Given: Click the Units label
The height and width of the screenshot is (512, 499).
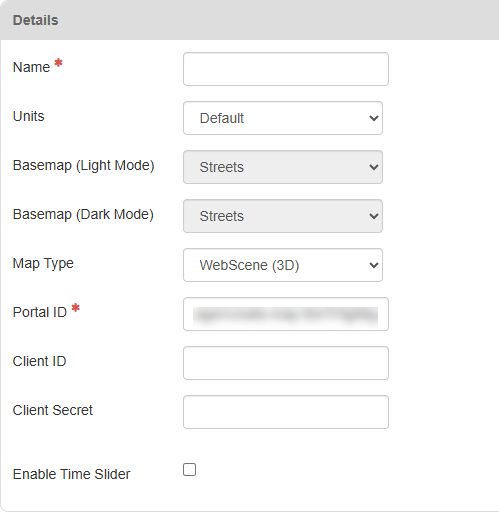Looking at the screenshot, I should pos(28,116).
